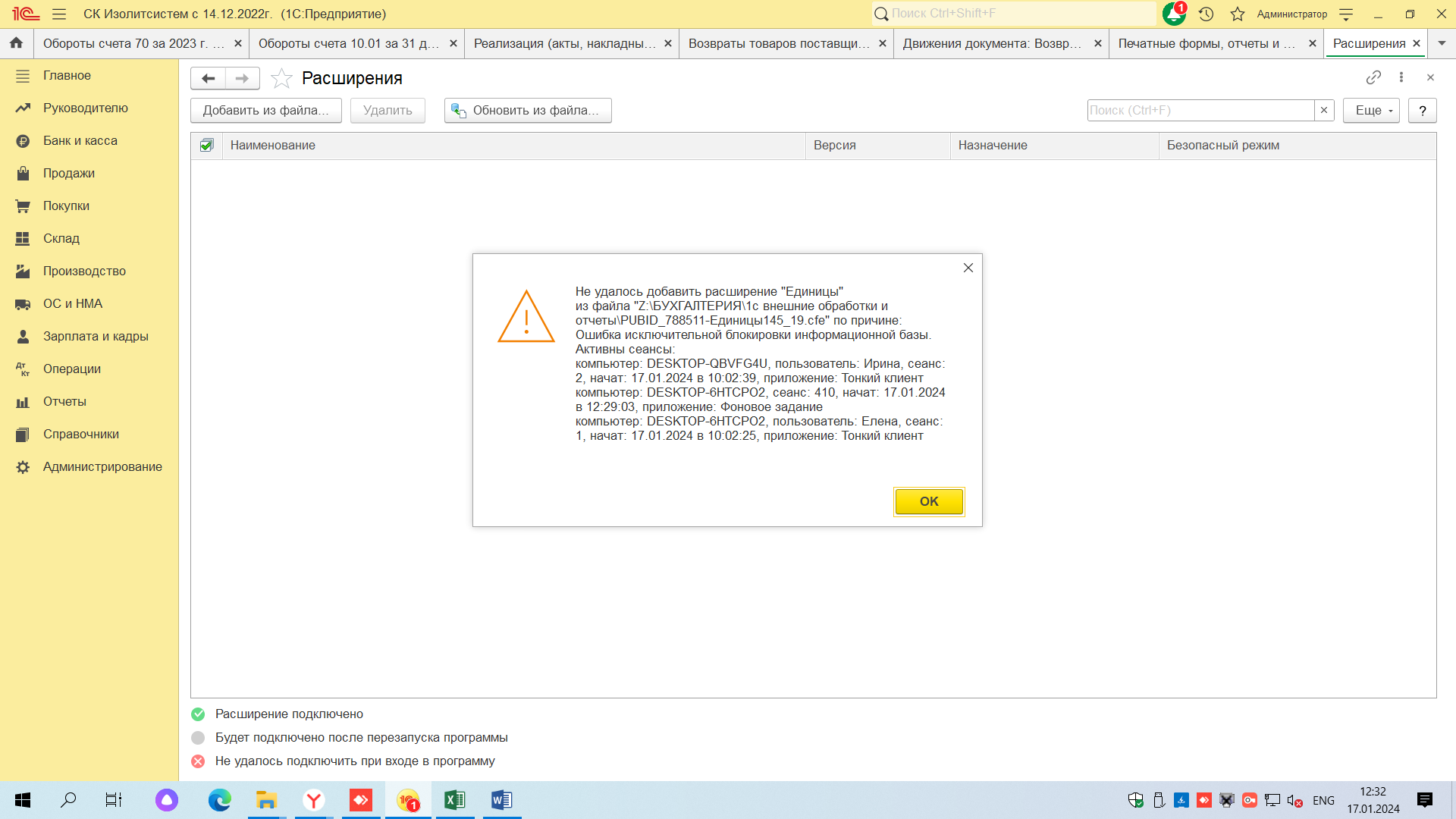Confirm the error with OK button

click(929, 501)
